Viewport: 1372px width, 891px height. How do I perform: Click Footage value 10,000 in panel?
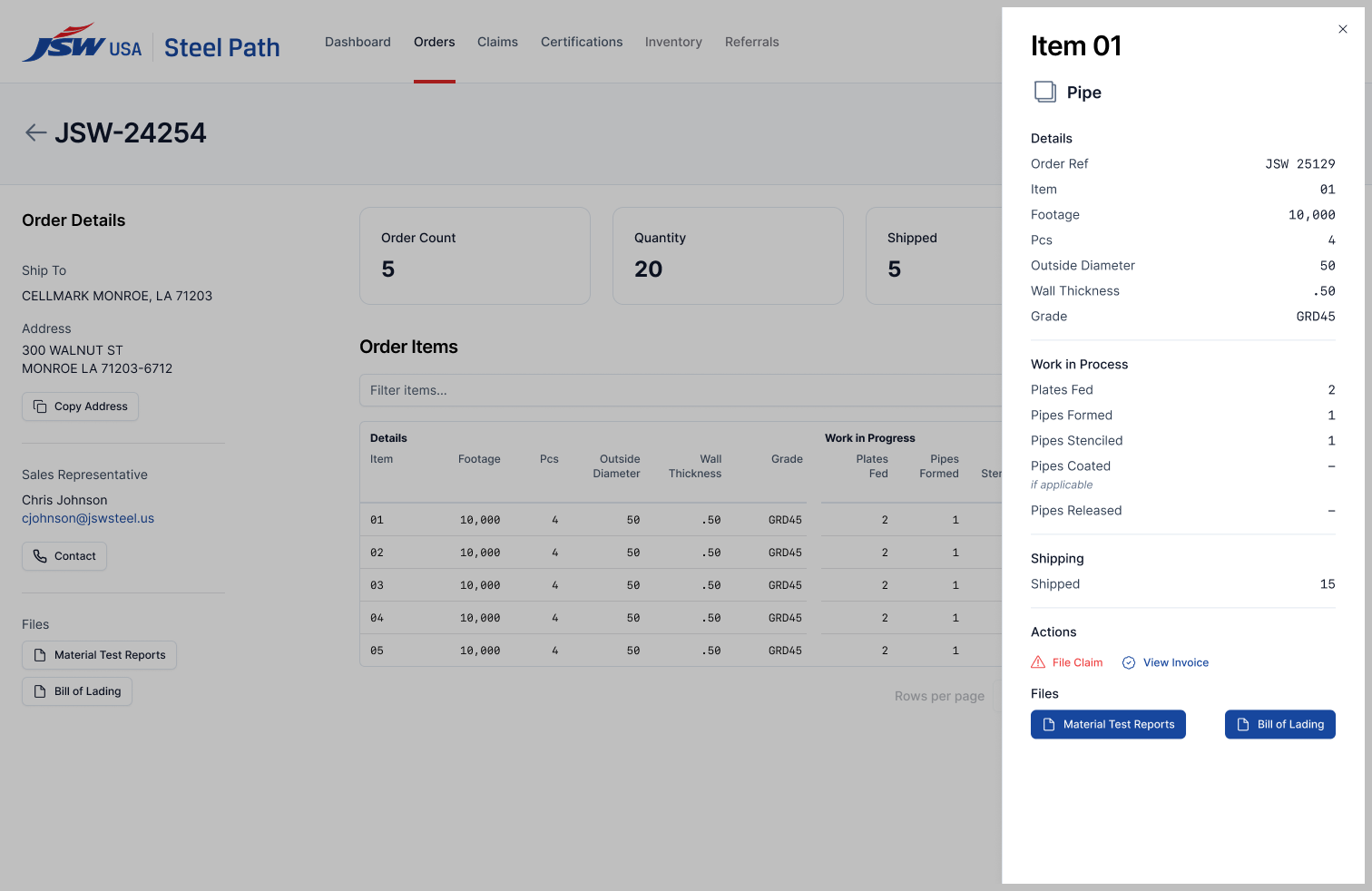tap(1312, 215)
